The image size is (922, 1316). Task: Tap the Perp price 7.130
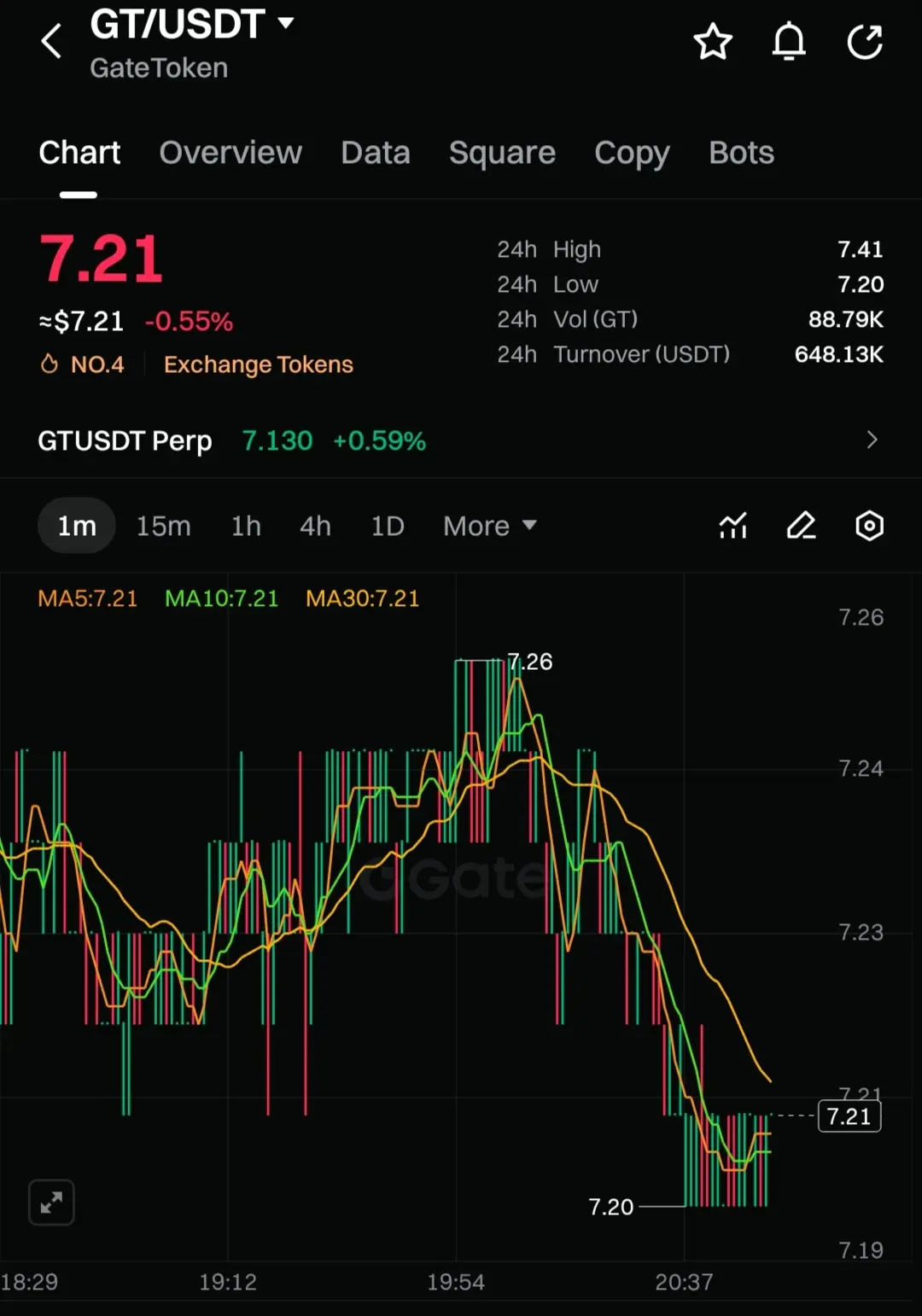coord(277,440)
